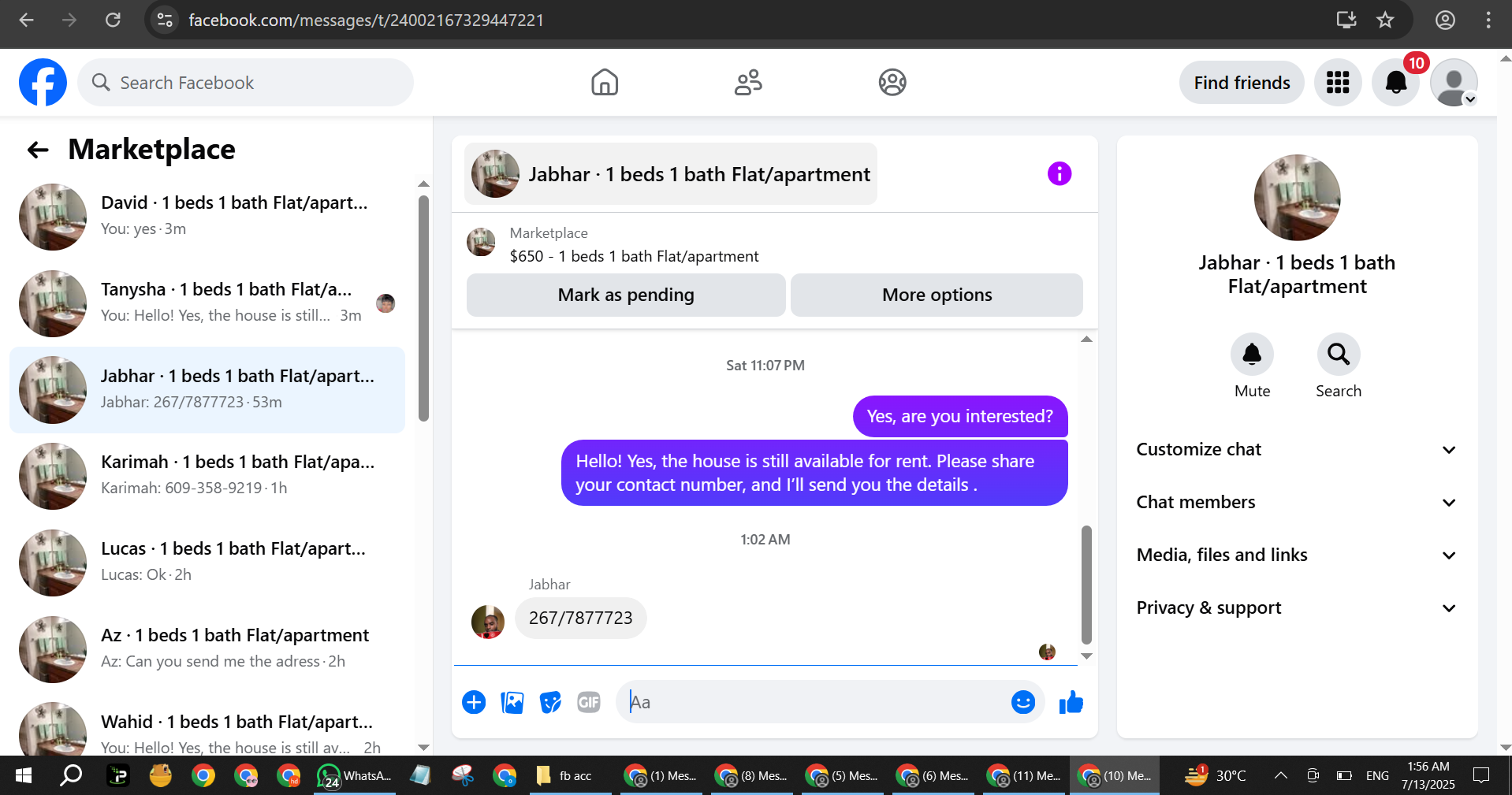Click the listing photo in right panel
The height and width of the screenshot is (795, 1512).
(1297, 198)
